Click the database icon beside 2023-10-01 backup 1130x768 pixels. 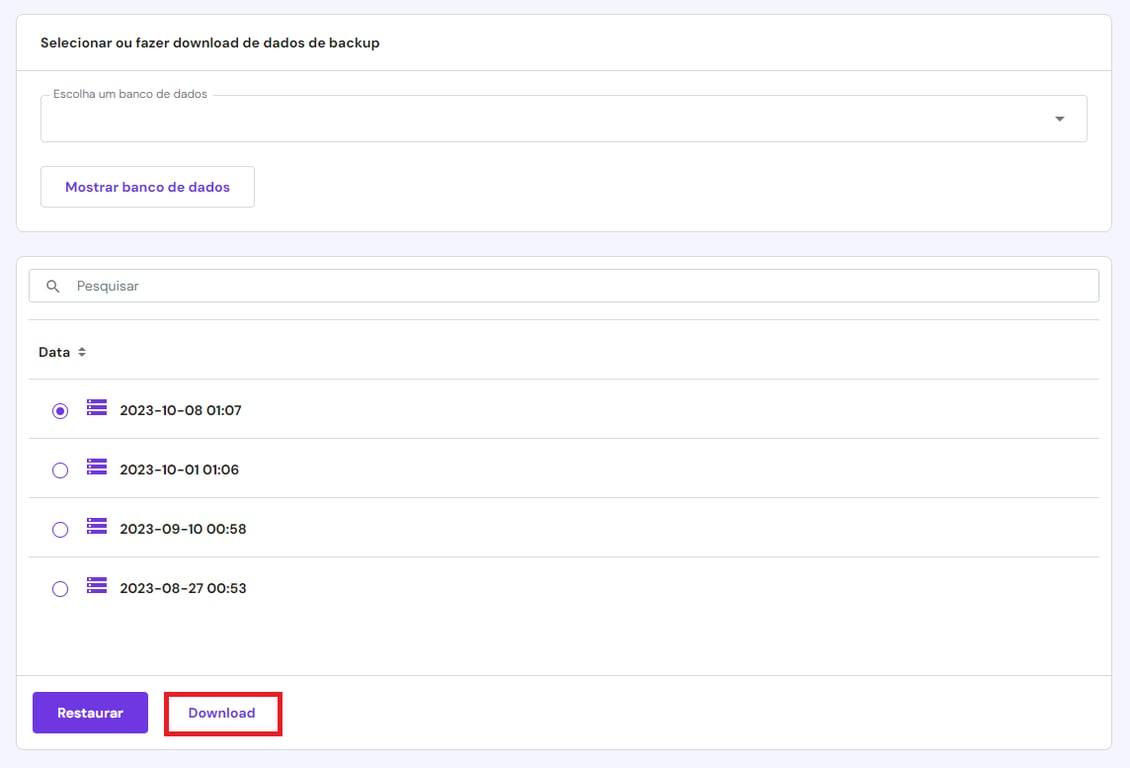tap(95, 468)
